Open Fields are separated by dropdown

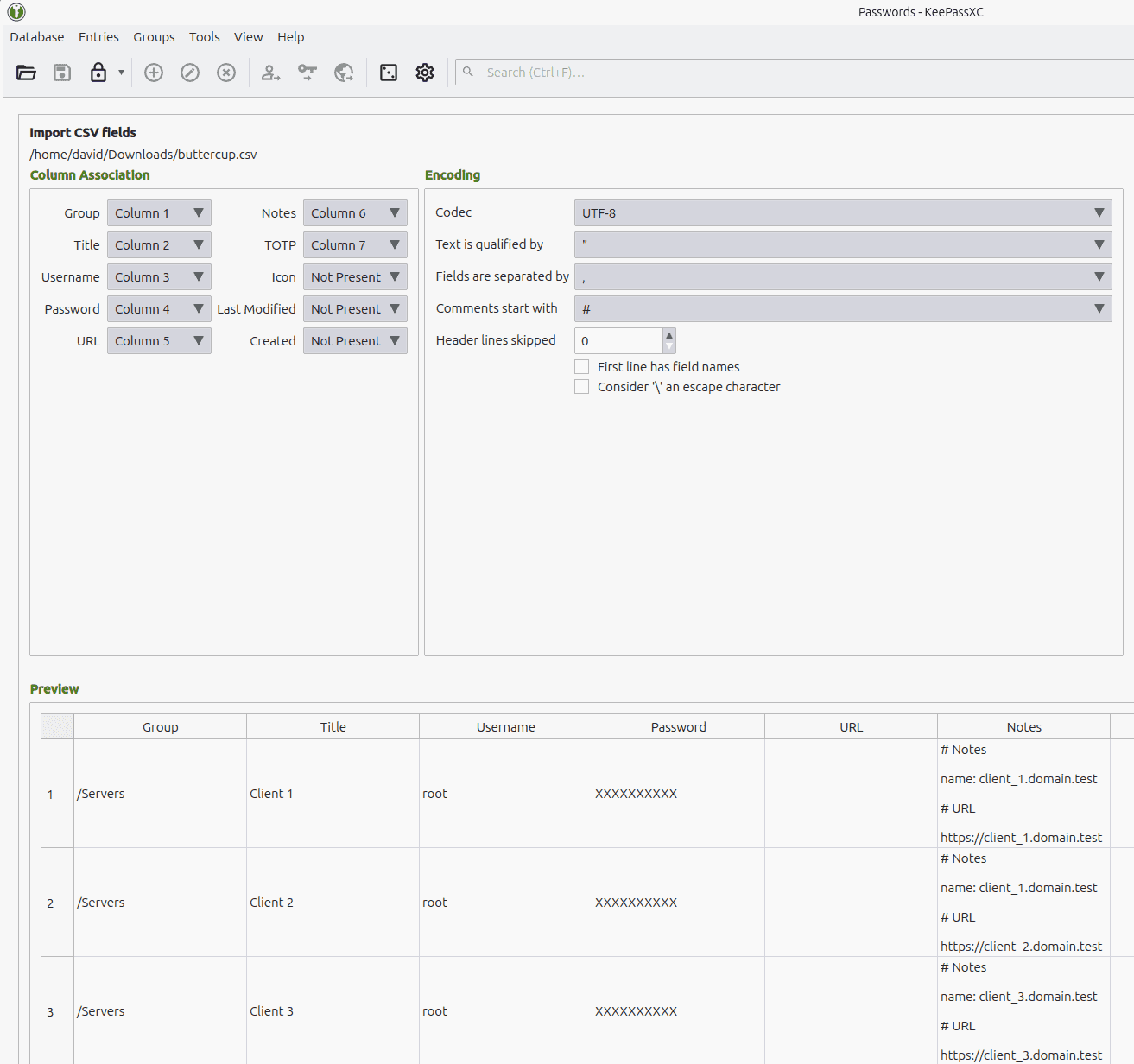click(843, 277)
